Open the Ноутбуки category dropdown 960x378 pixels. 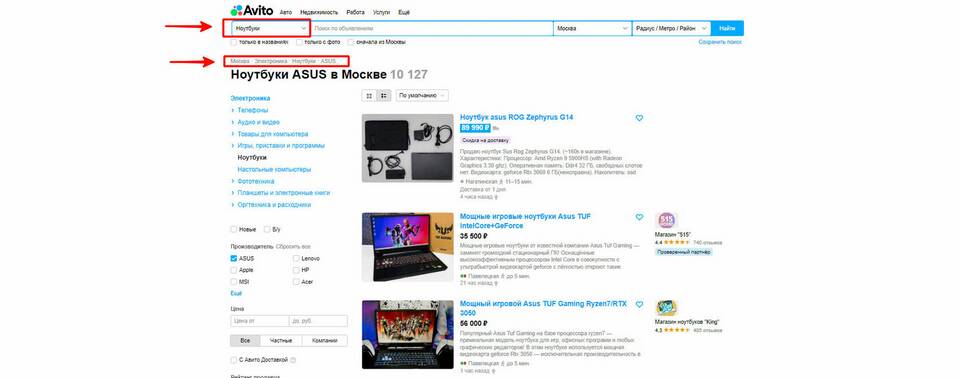pos(269,28)
